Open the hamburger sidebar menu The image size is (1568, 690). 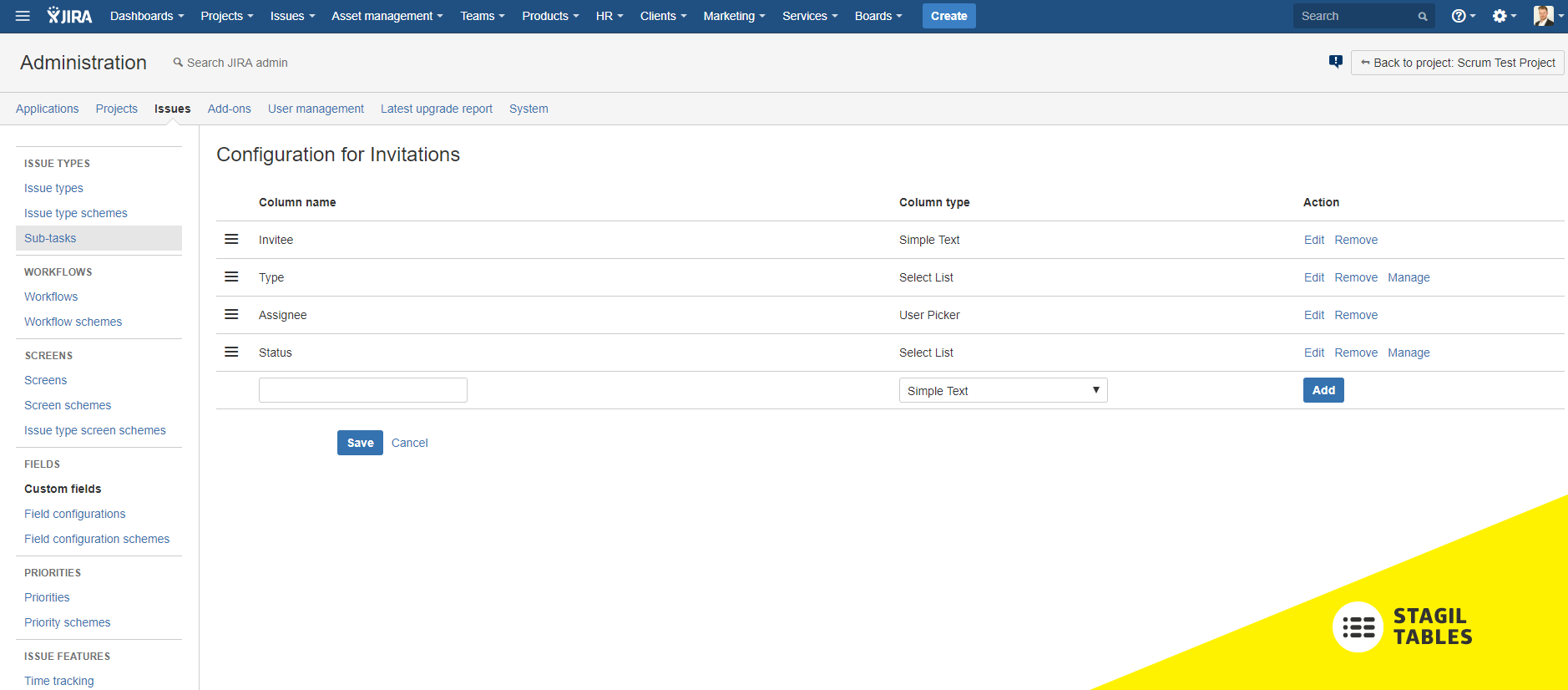pos(23,16)
